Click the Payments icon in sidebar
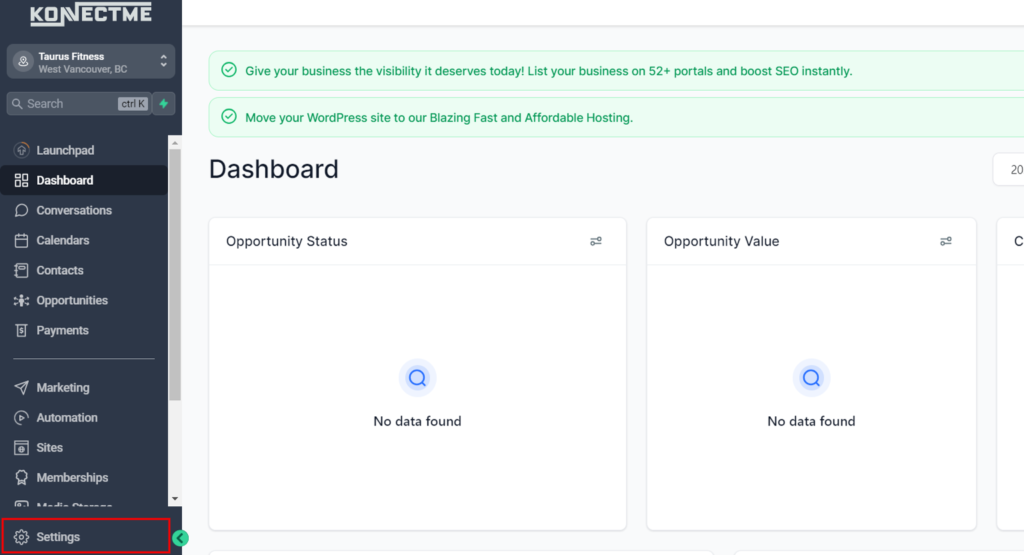 tap(21, 330)
